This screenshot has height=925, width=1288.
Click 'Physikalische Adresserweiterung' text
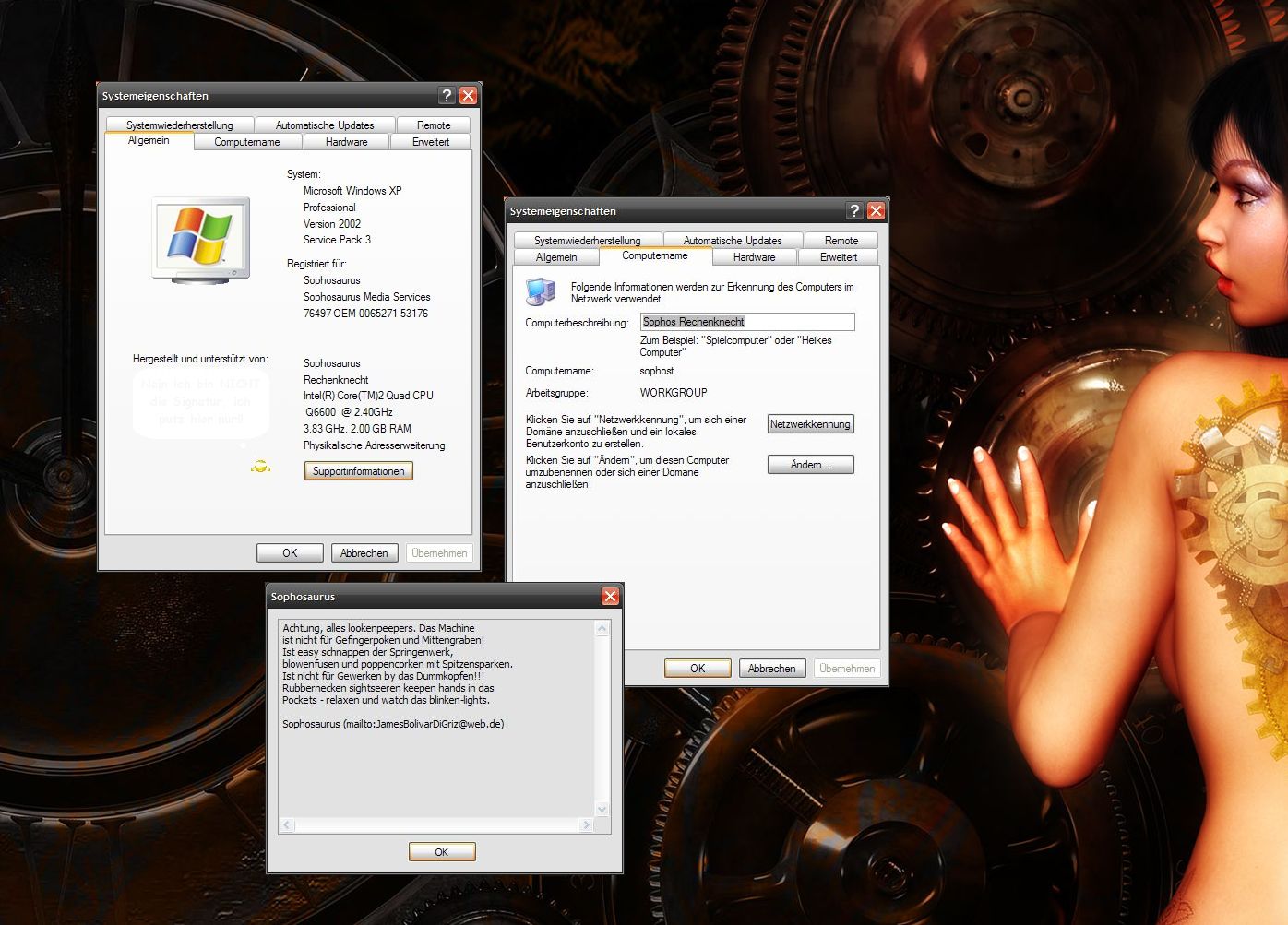point(374,445)
